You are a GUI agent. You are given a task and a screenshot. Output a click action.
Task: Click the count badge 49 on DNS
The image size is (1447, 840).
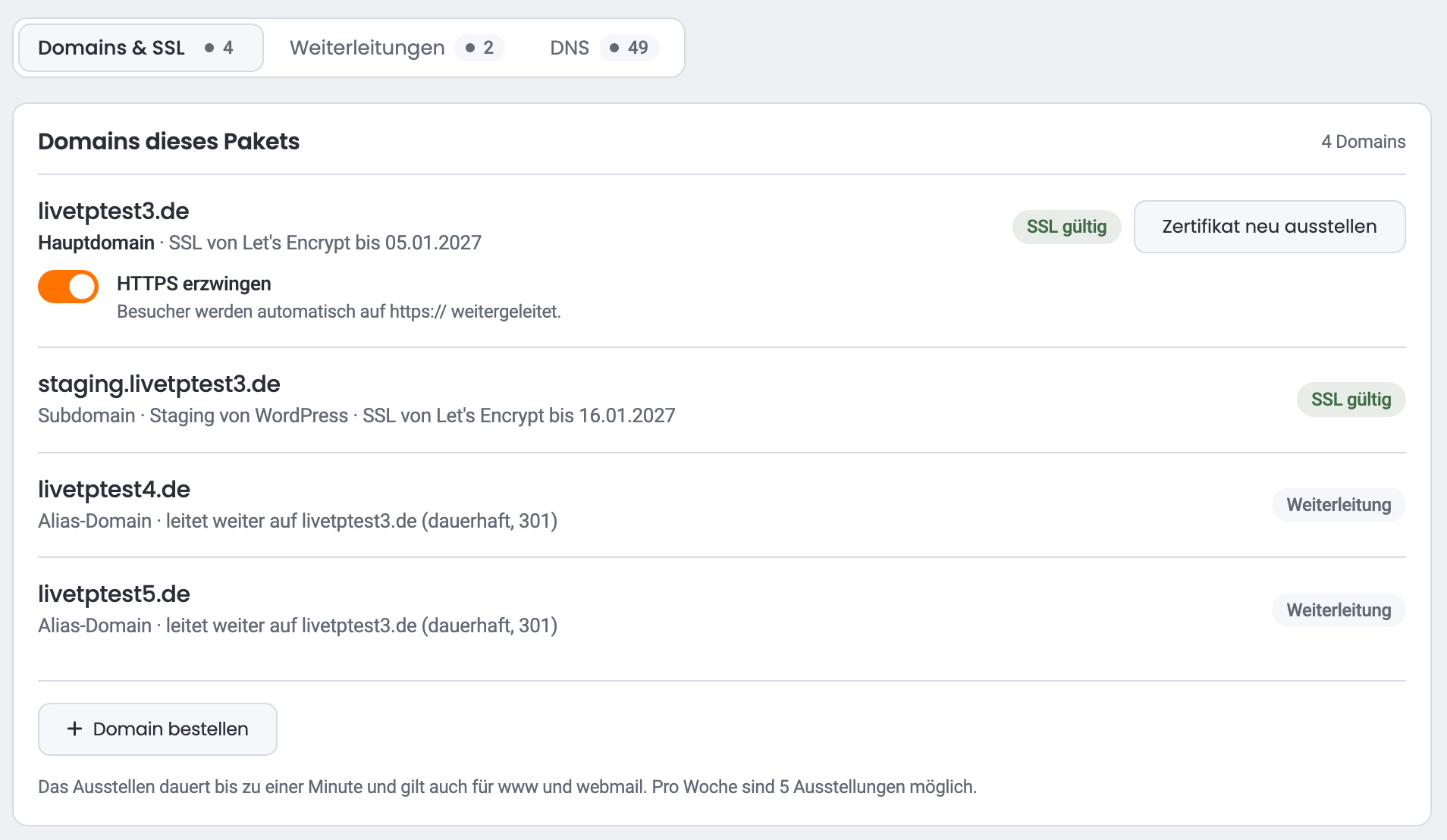tap(630, 48)
